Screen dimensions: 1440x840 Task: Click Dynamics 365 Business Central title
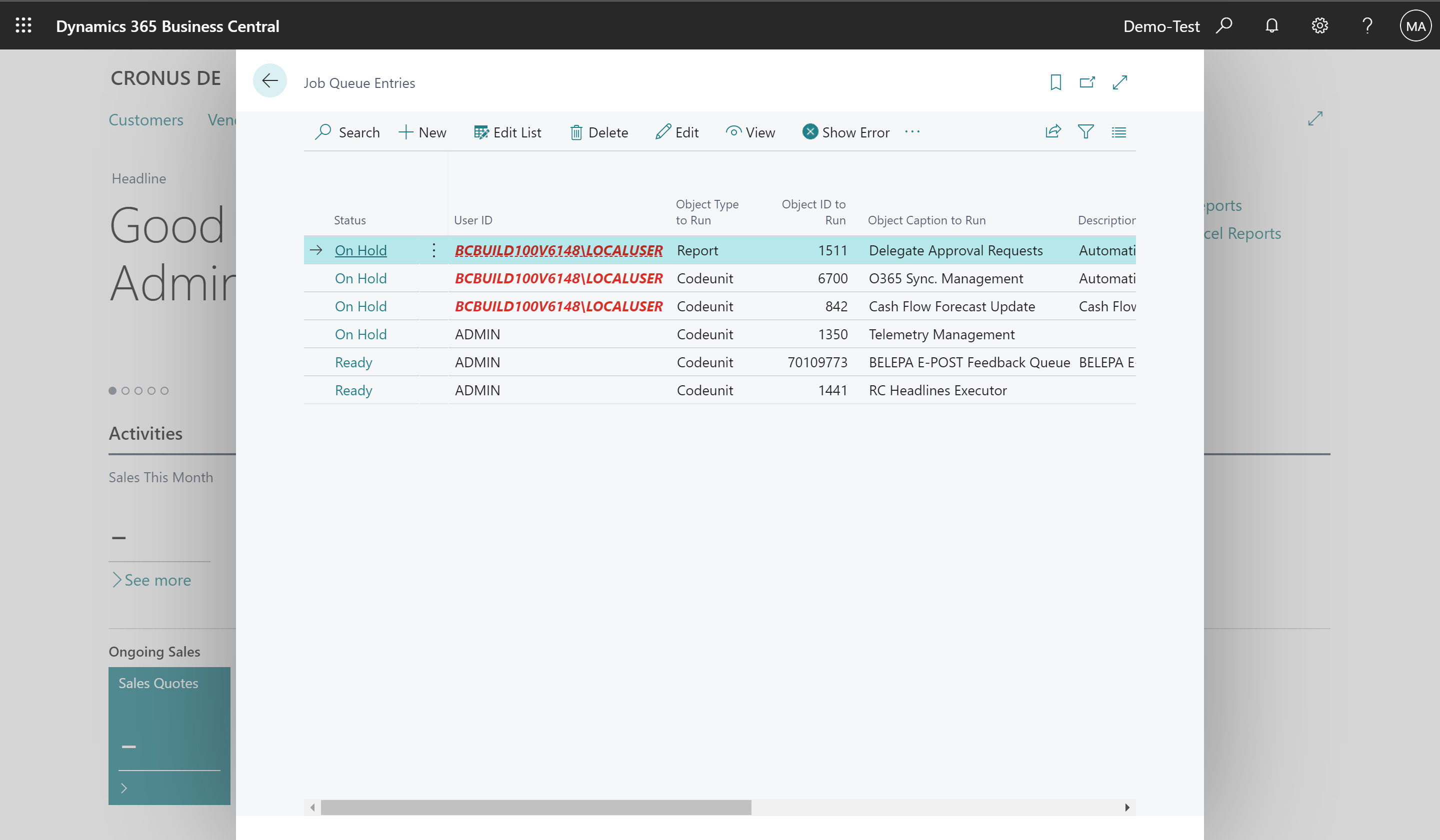point(167,26)
